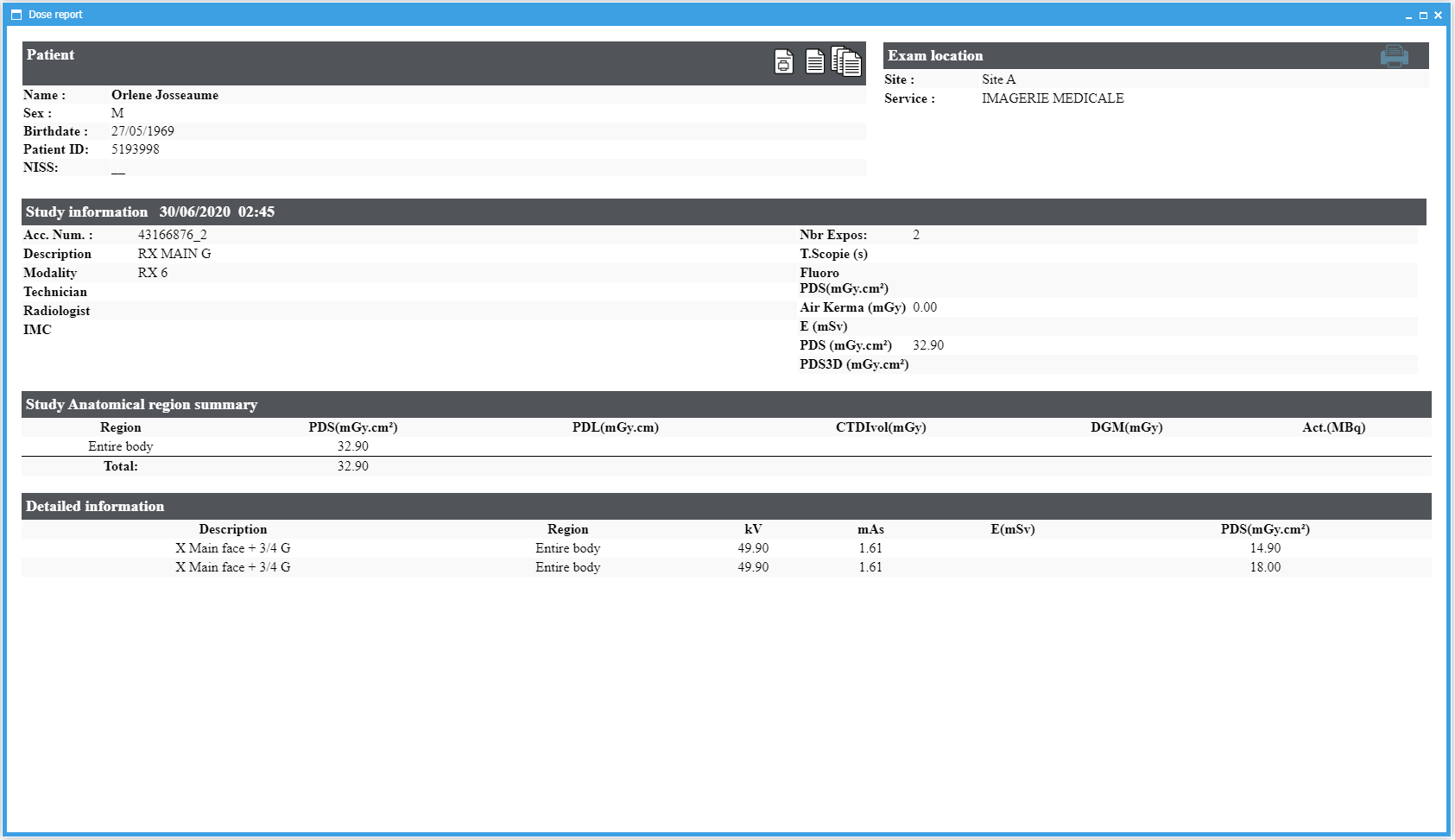The image size is (1455, 840).
Task: Click the blue printer icon in Exam location
Action: coord(1394,56)
